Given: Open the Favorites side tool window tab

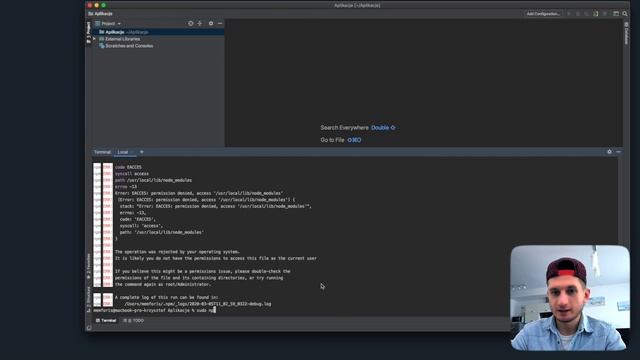Looking at the screenshot, I should [x=88, y=266].
